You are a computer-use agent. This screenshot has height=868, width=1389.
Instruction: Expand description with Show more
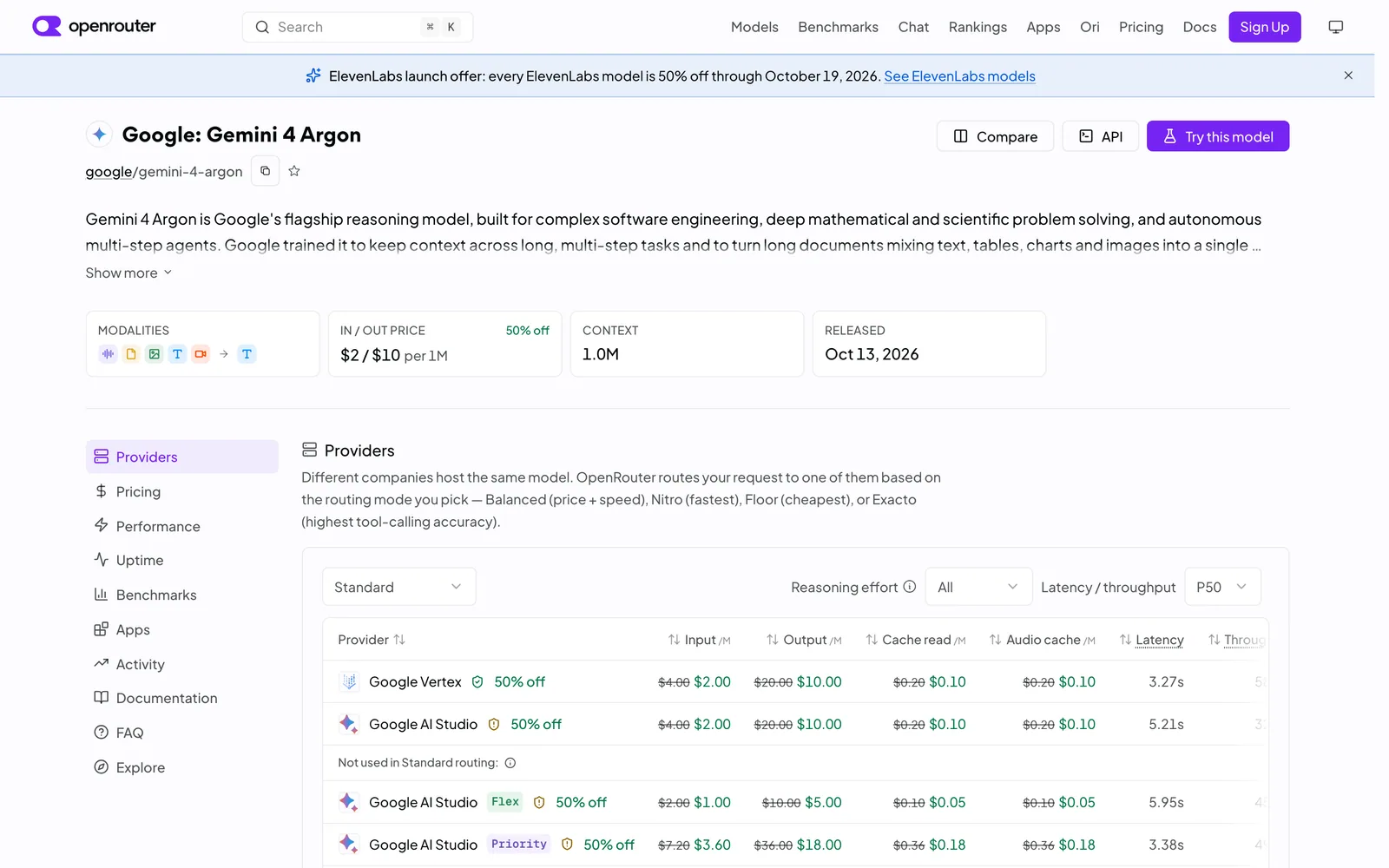tap(128, 273)
